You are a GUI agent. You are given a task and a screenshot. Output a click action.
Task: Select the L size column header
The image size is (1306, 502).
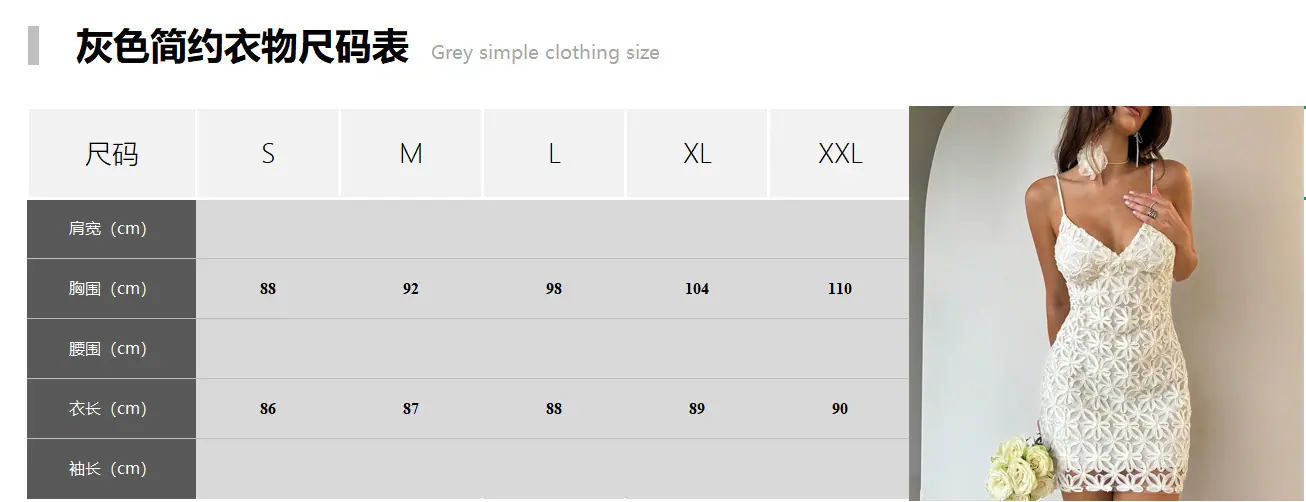(x=554, y=153)
